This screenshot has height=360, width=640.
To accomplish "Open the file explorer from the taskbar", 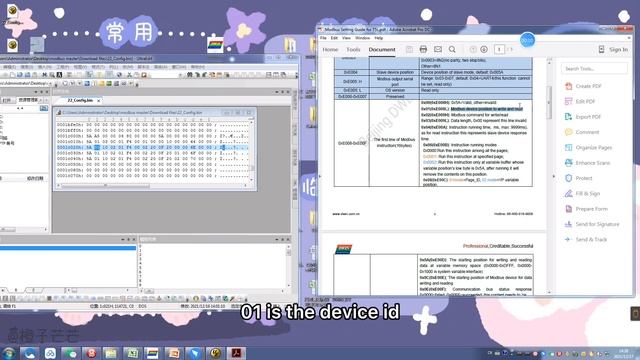I will pos(111,353).
